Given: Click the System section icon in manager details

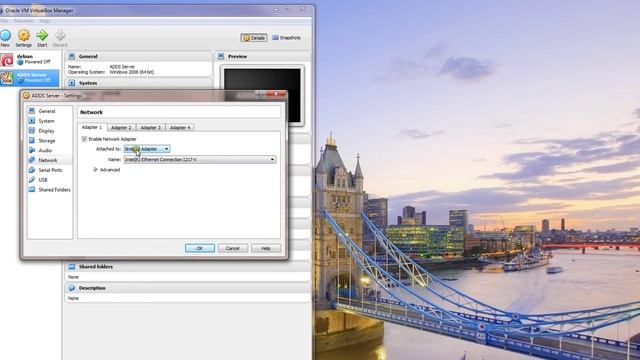Looking at the screenshot, I should (72, 83).
